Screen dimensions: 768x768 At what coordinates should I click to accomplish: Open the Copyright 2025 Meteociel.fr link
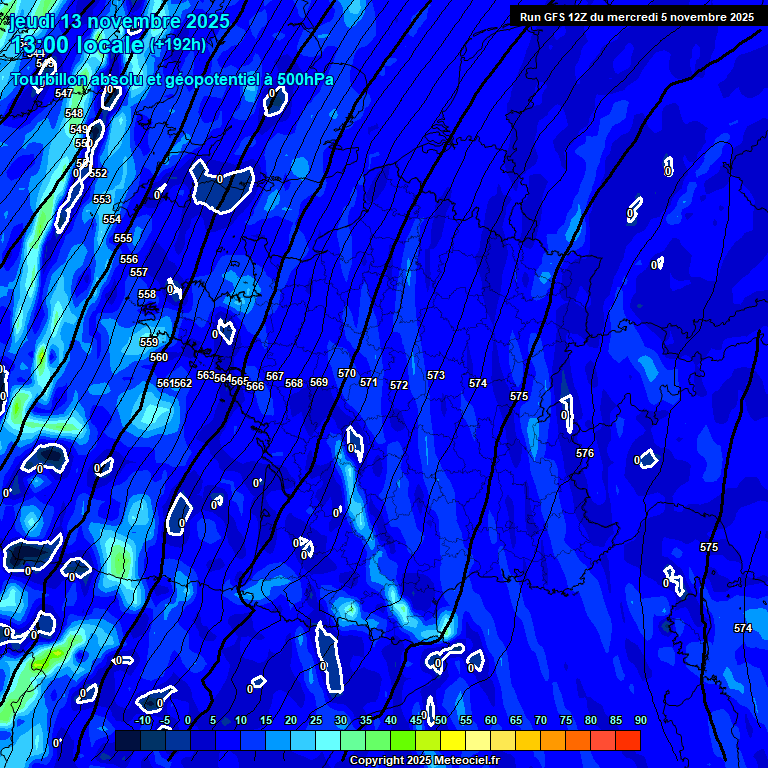point(424,761)
